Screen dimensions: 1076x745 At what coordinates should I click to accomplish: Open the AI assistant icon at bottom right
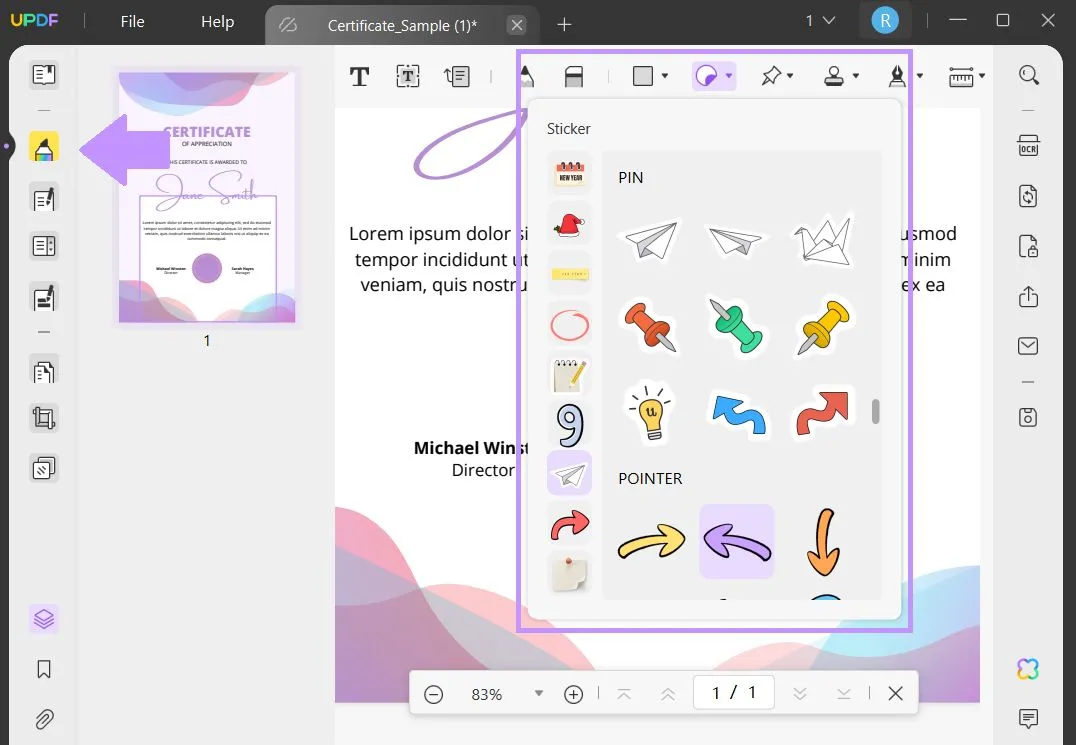click(x=1027, y=668)
